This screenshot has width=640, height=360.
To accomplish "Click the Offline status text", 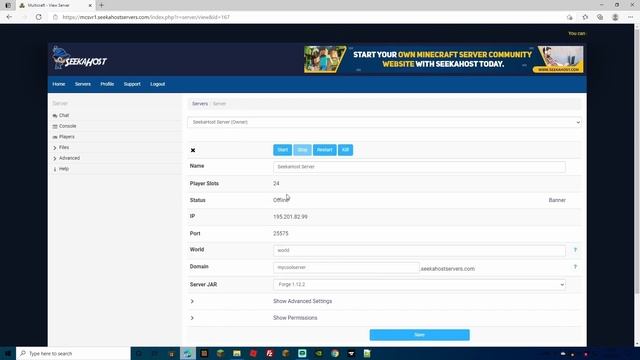I will click(281, 200).
